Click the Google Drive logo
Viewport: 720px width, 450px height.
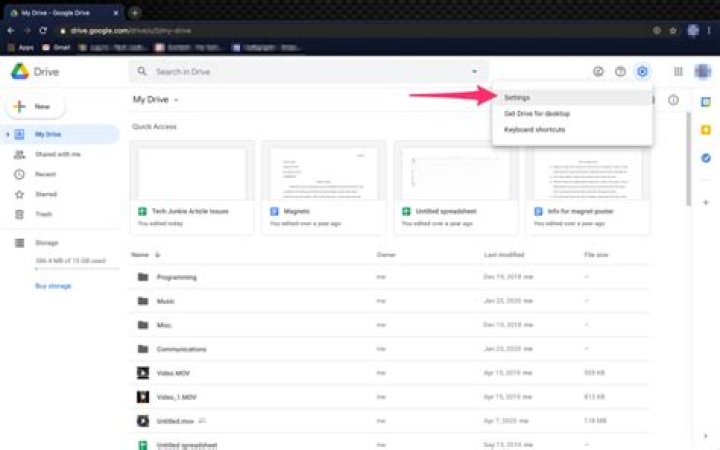(20, 72)
